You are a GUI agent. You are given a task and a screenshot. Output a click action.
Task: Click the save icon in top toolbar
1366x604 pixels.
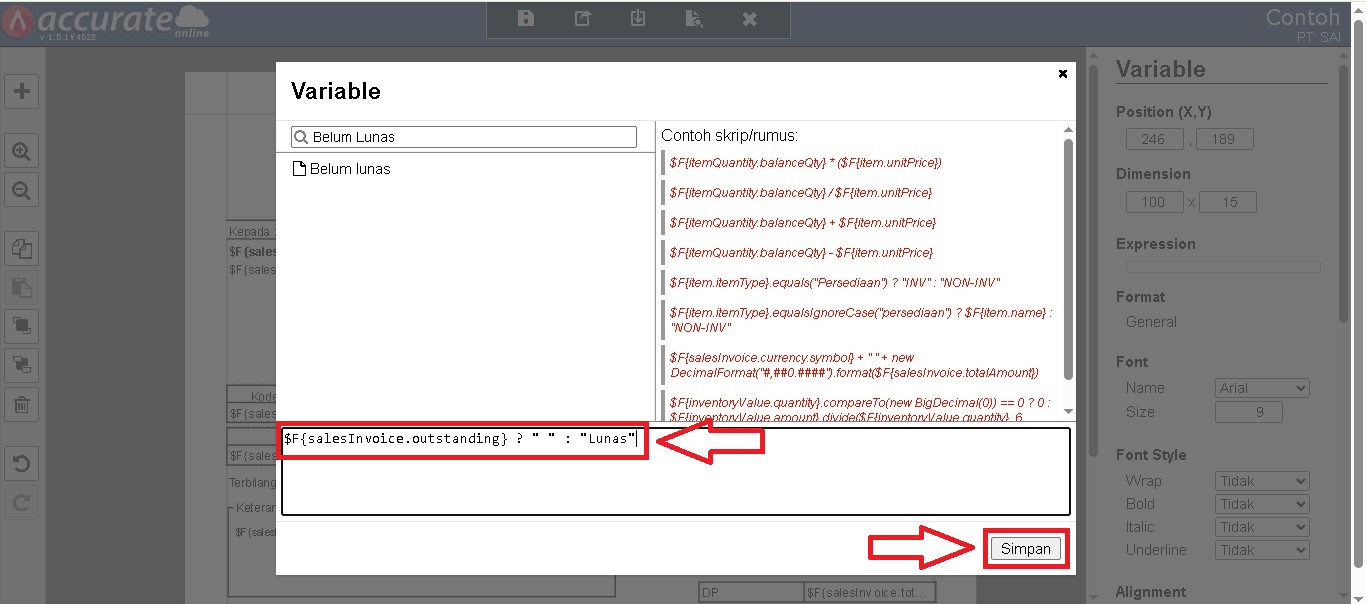pos(526,19)
